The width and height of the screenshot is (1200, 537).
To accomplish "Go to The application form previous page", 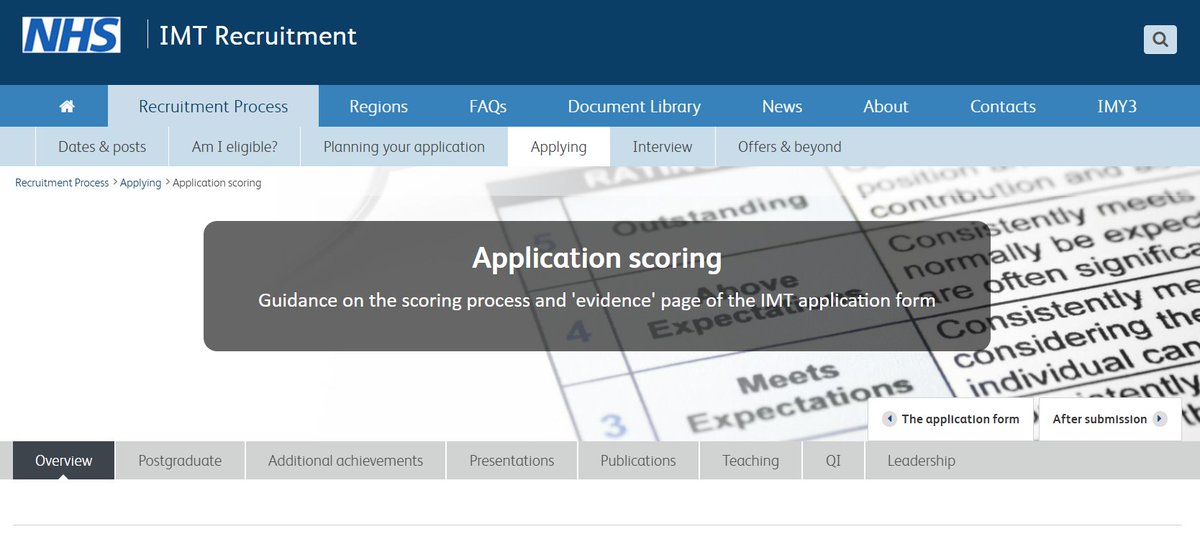I will [951, 419].
